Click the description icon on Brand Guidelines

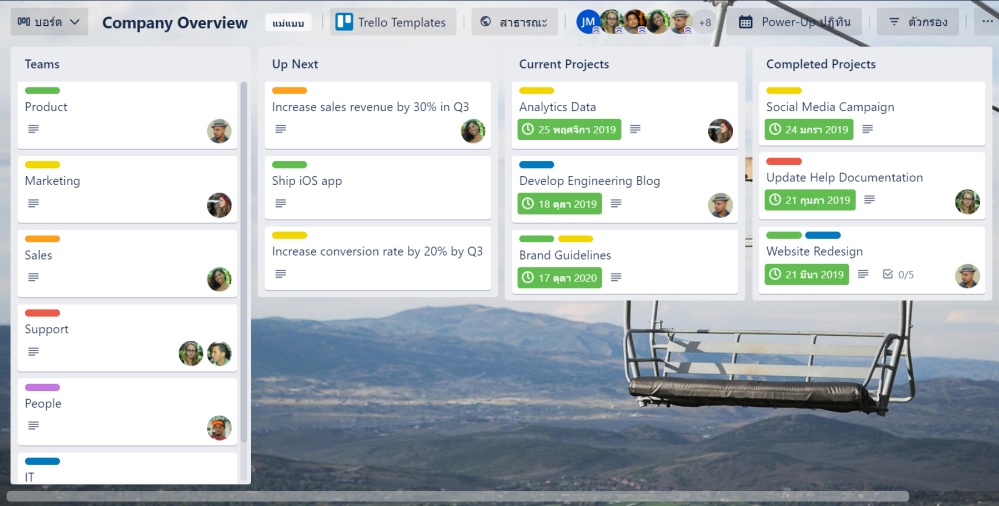click(x=616, y=278)
